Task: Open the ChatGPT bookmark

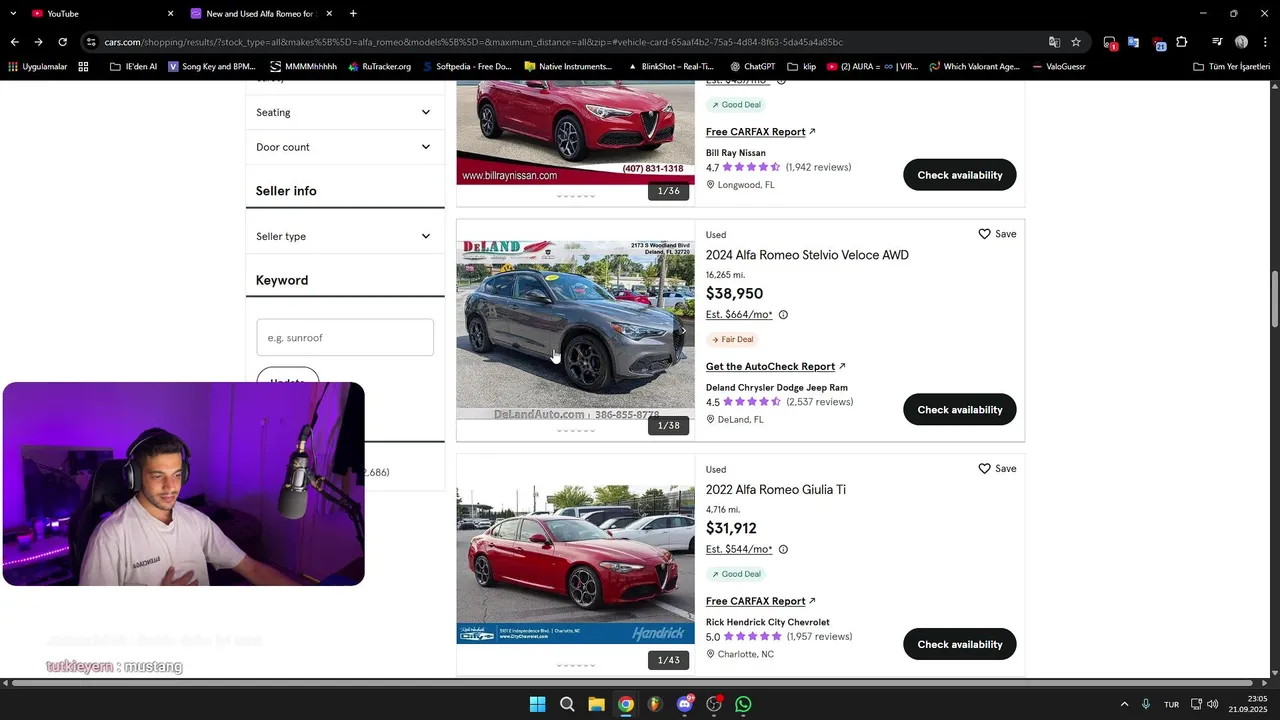Action: pyautogui.click(x=751, y=67)
